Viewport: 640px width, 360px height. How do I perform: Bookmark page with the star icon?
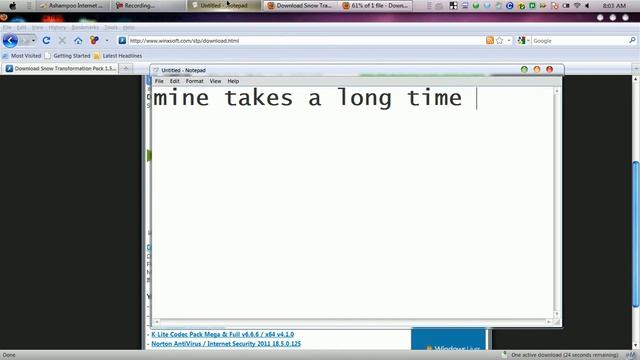[500, 40]
